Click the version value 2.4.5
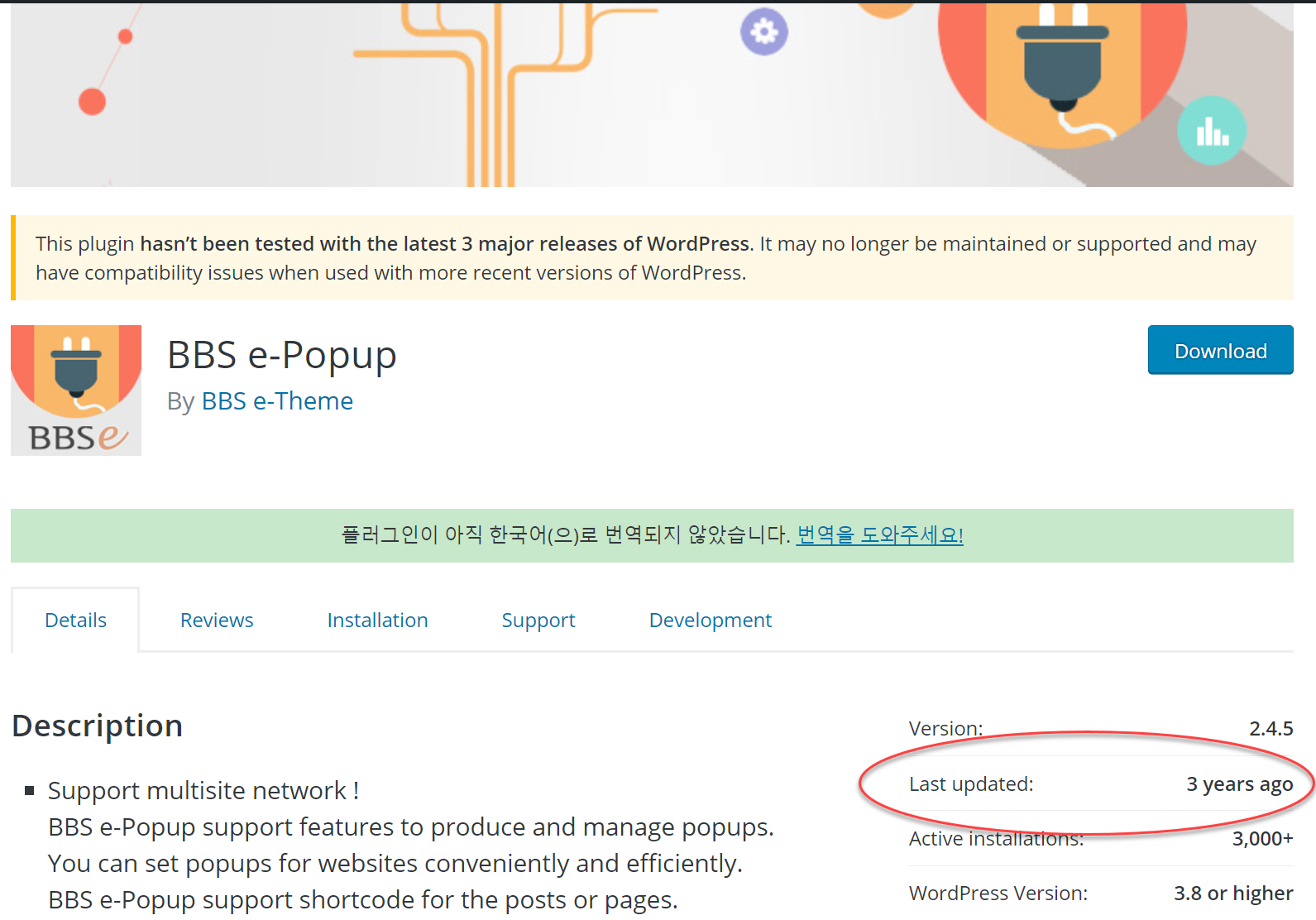The width and height of the screenshot is (1316, 920). coord(1271,729)
